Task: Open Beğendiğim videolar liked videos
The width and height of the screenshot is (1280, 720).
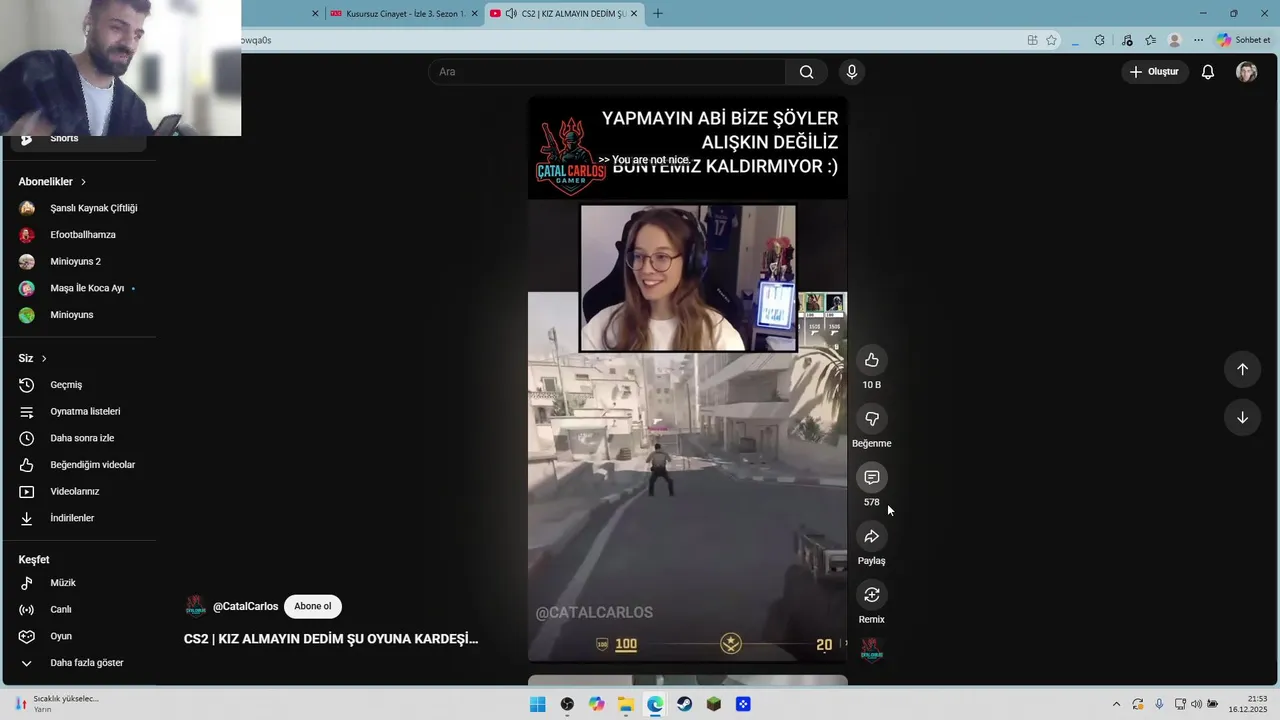Action: tap(78, 465)
